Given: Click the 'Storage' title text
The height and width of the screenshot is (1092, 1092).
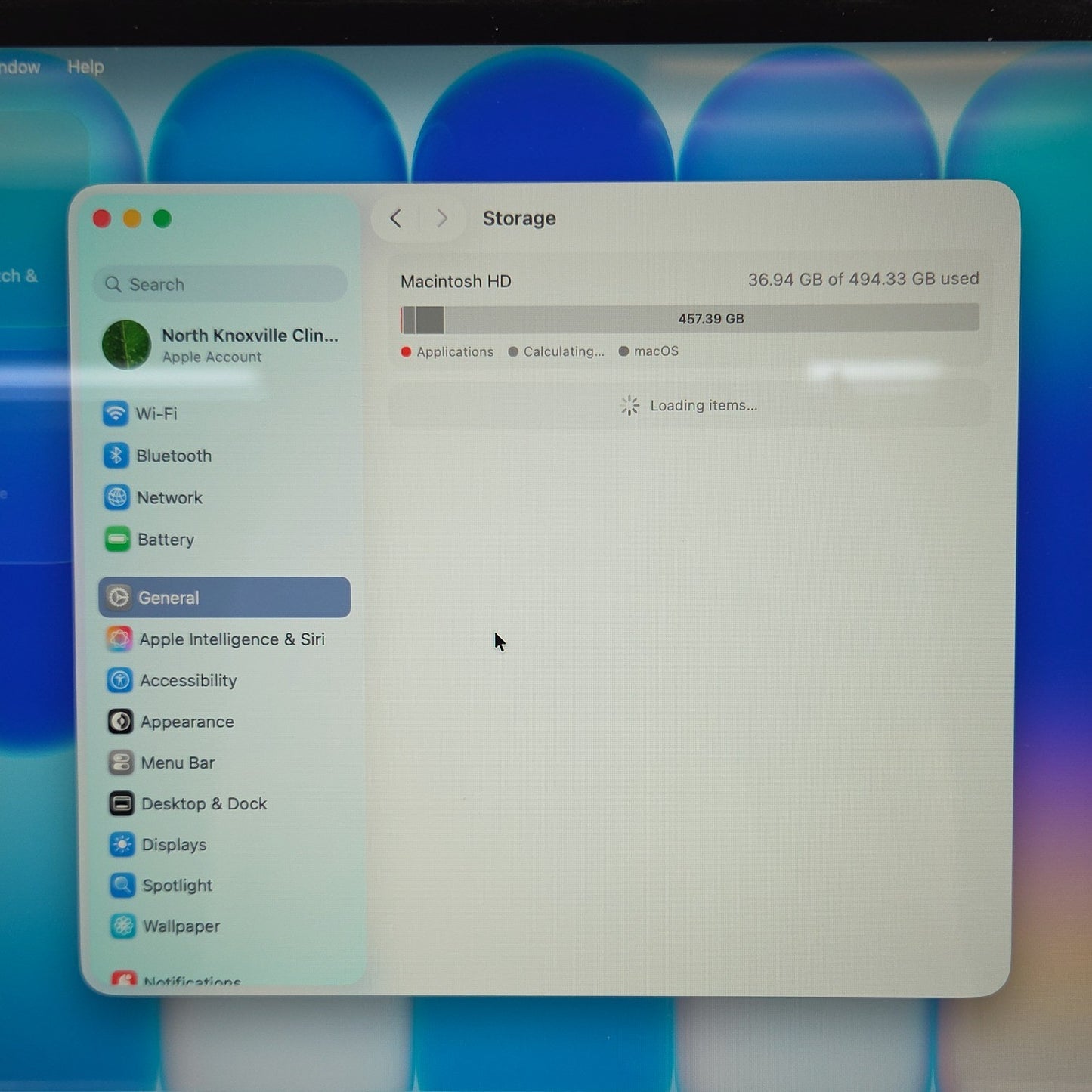Looking at the screenshot, I should (519, 218).
